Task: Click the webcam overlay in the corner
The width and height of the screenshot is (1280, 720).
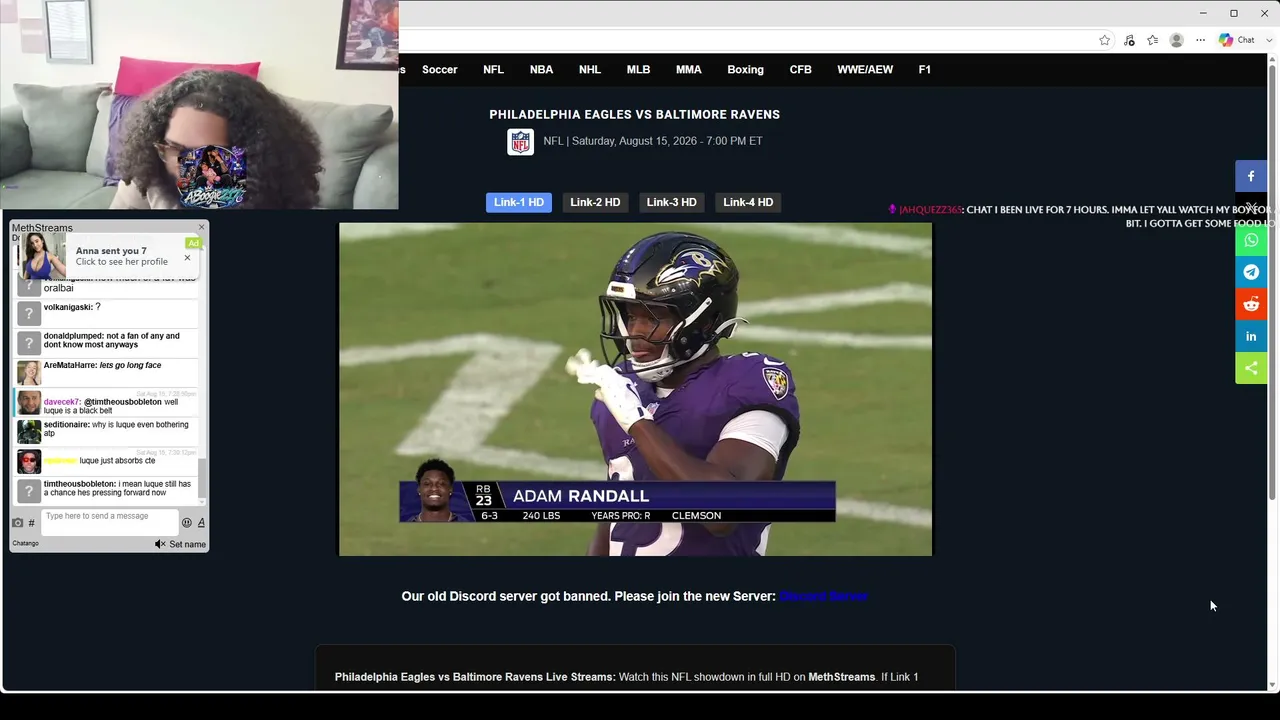Action: [x=199, y=104]
